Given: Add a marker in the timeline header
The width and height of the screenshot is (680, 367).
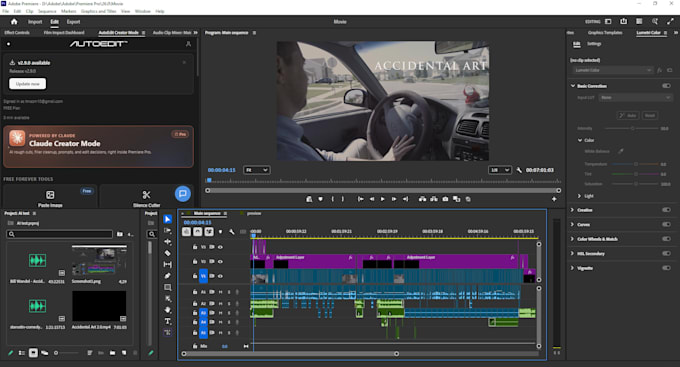Looking at the screenshot, I should [220, 232].
